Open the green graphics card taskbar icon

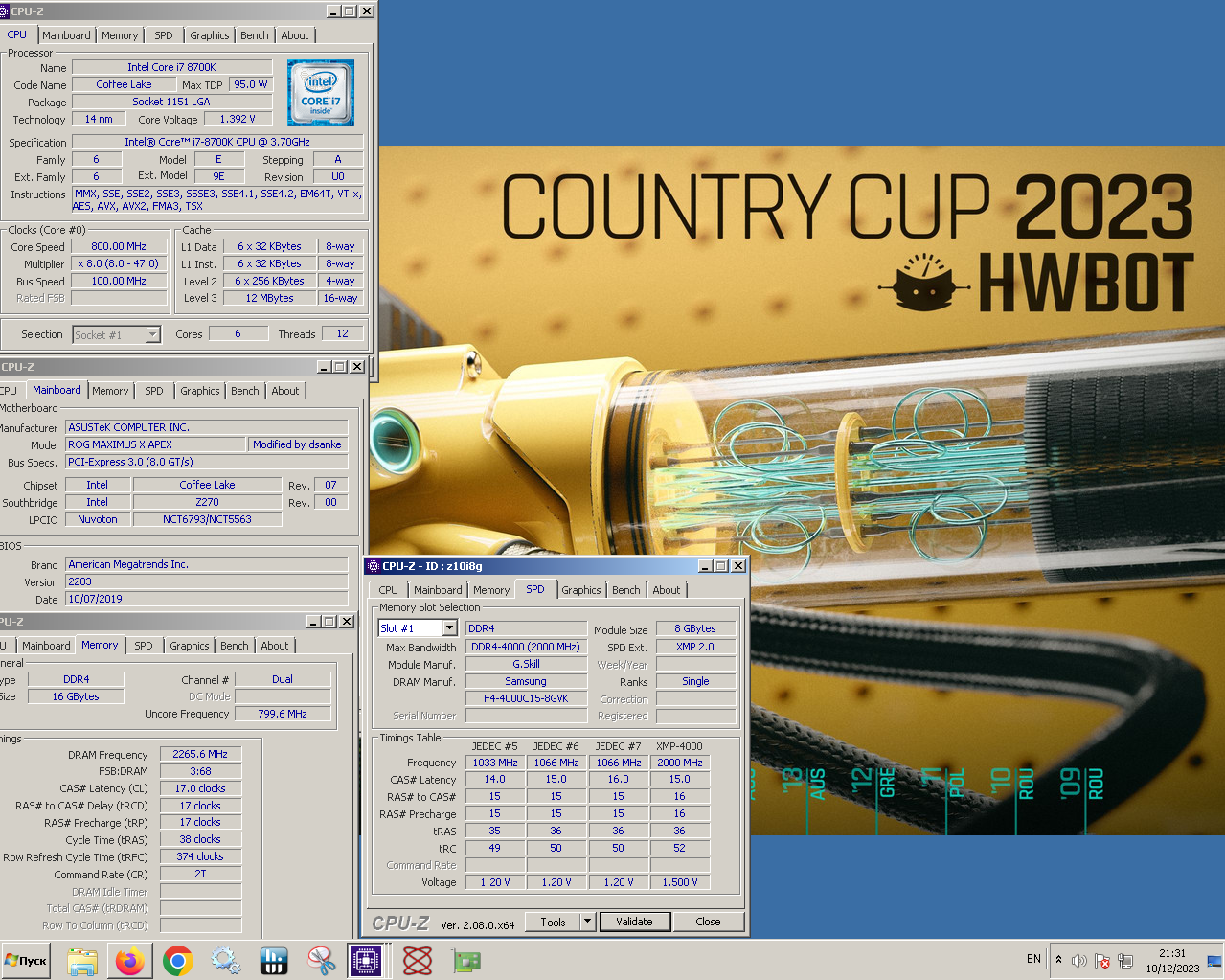[x=465, y=960]
